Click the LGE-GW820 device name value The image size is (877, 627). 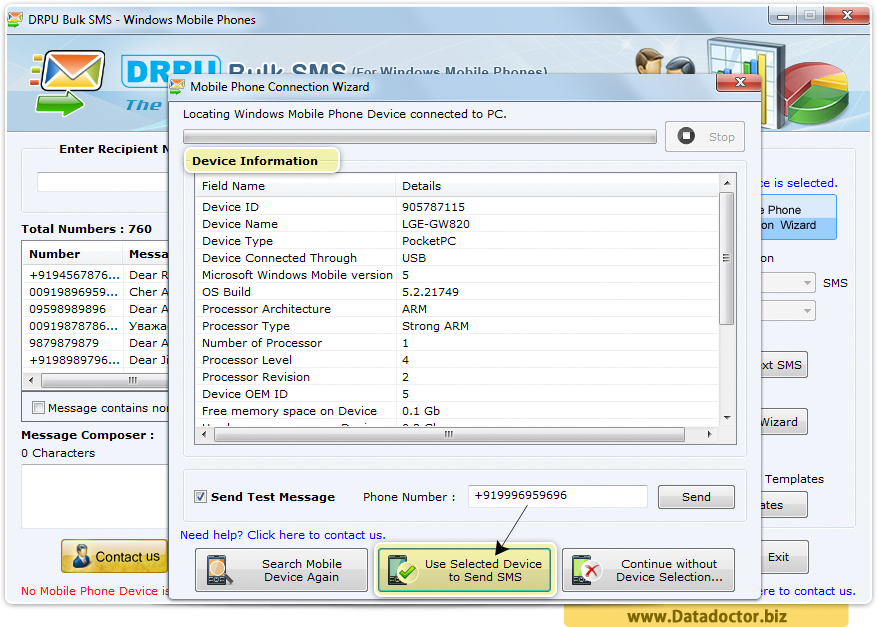click(x=436, y=224)
